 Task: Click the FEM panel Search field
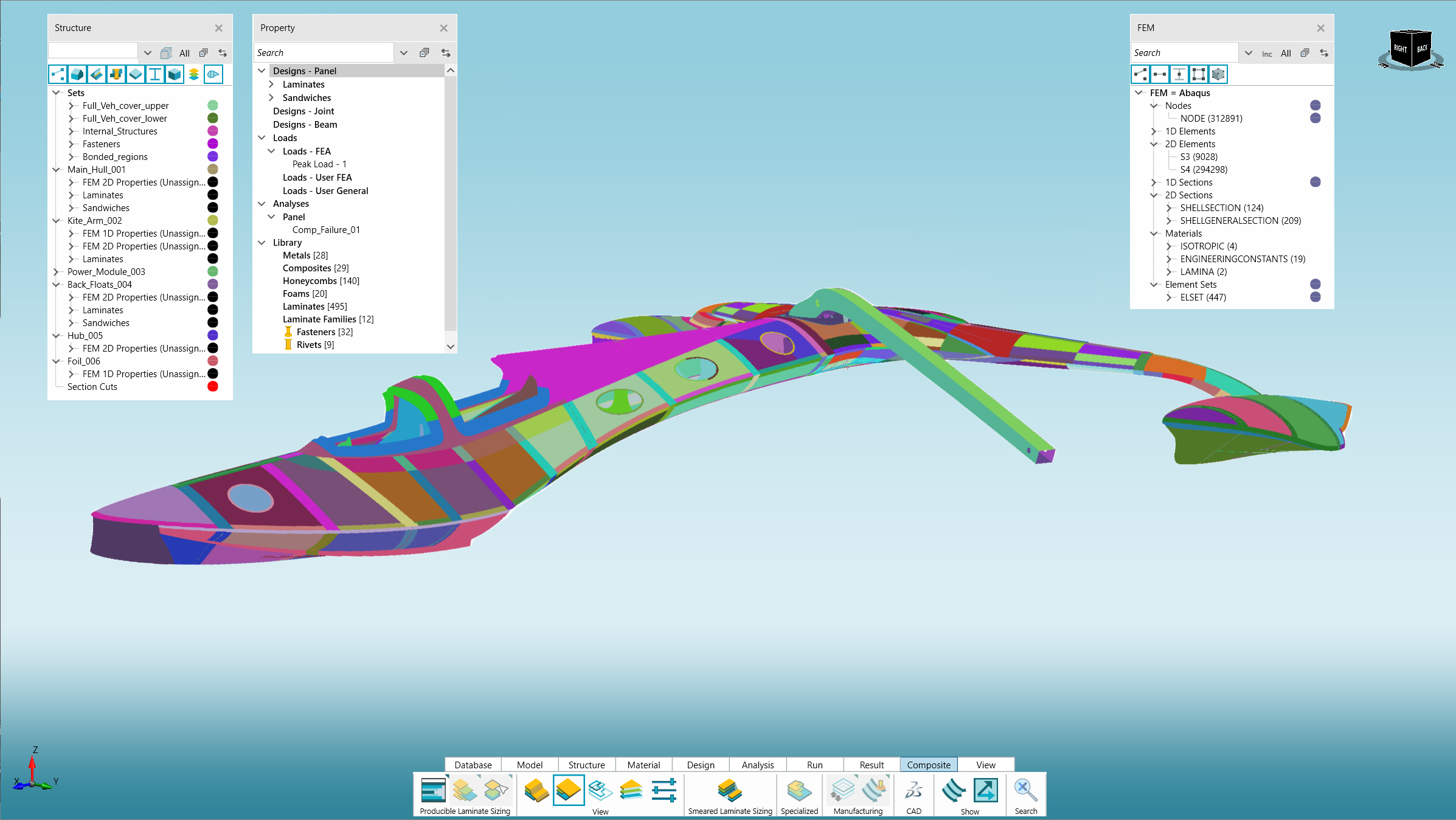[1184, 52]
